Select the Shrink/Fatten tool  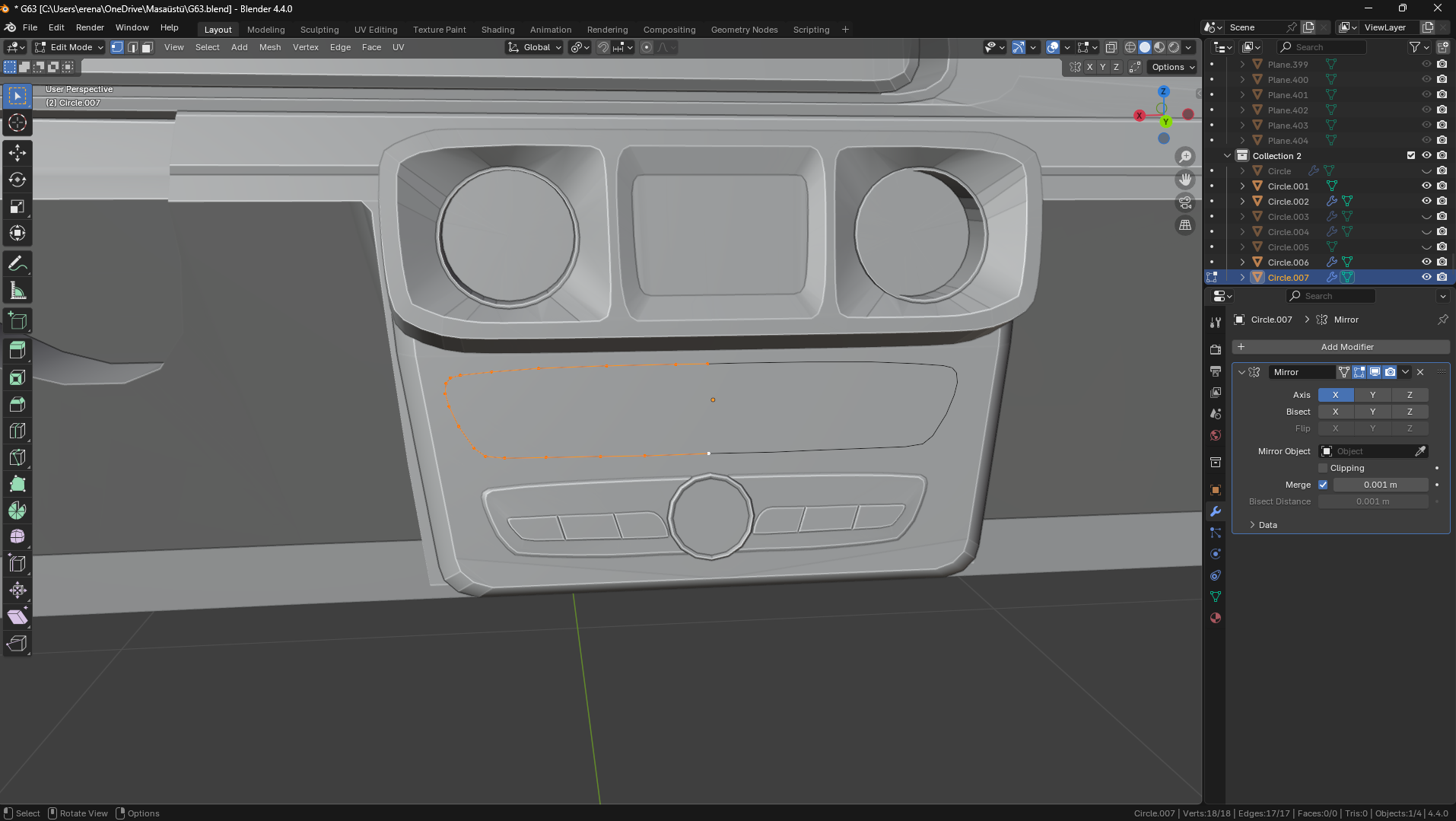coord(17,590)
